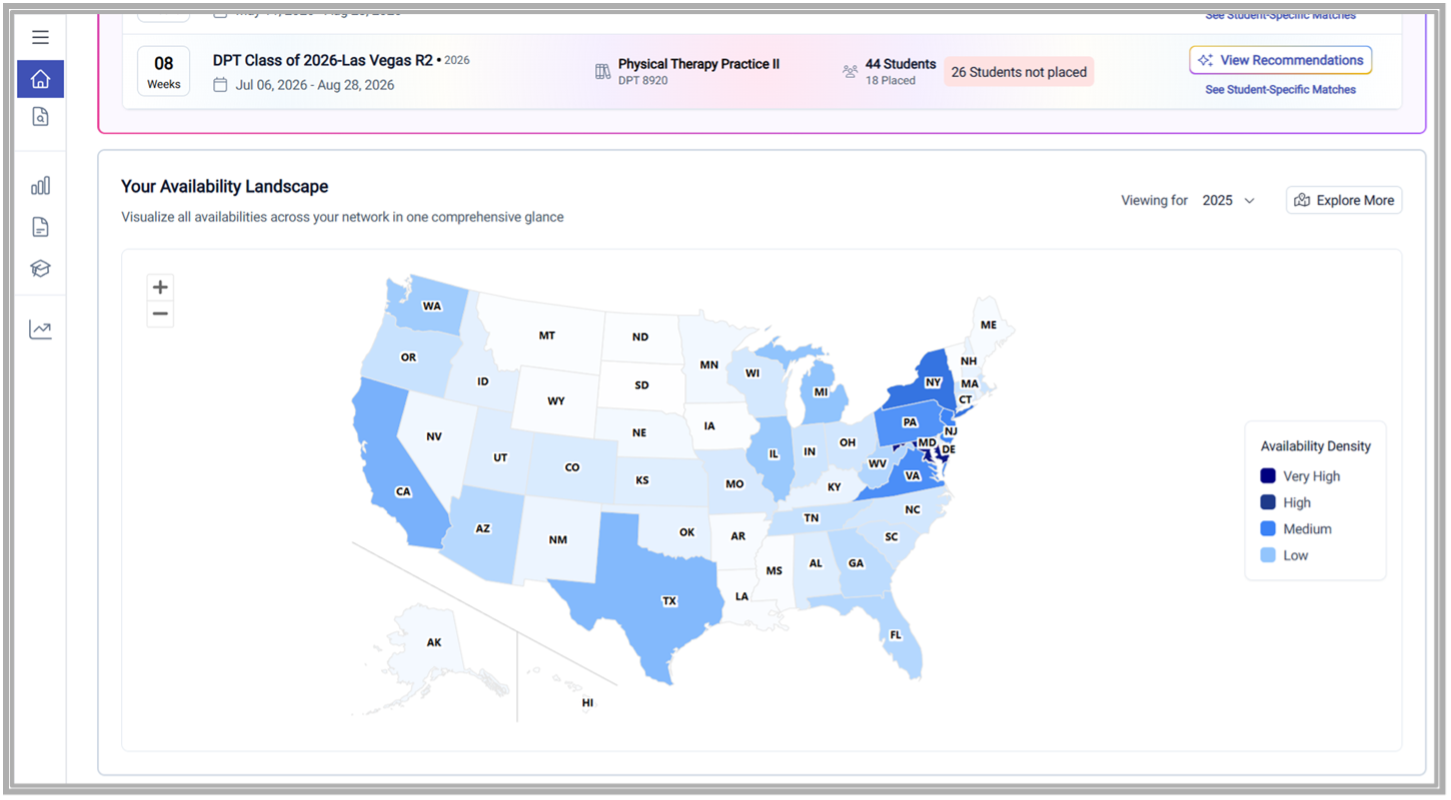Zoom out using the minus button
Image resolution: width=1451 pixels, height=800 pixels.
[159, 313]
